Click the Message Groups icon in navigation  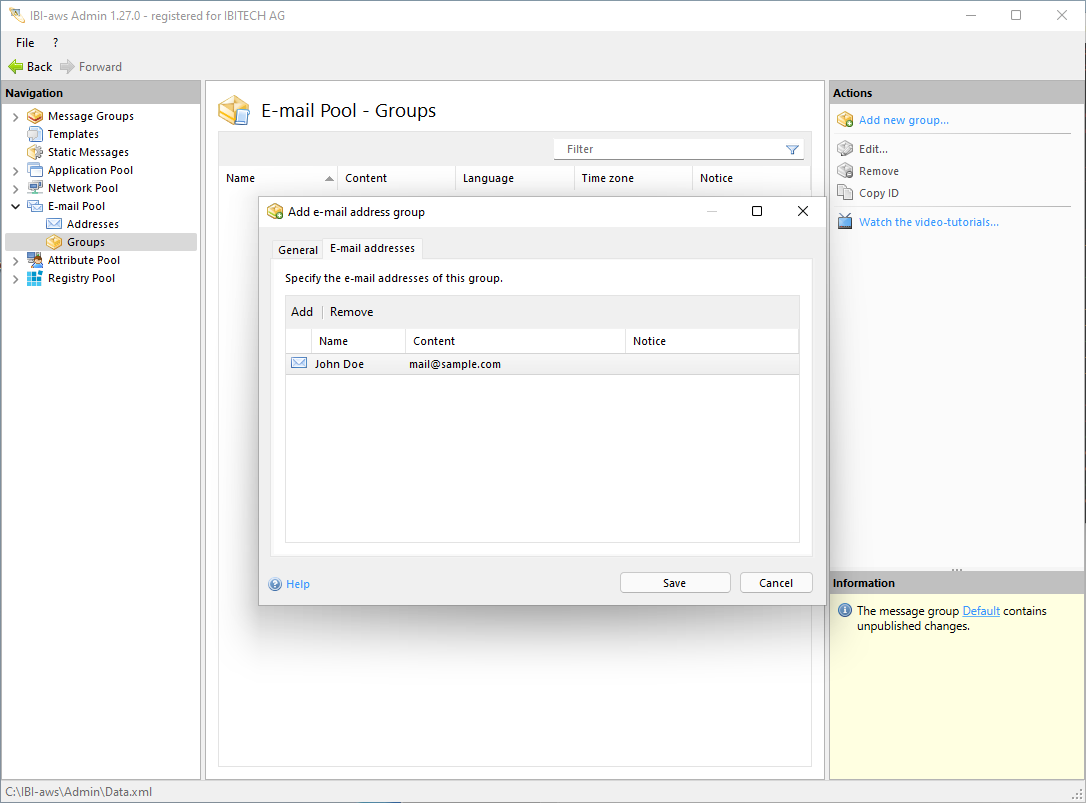pos(35,116)
